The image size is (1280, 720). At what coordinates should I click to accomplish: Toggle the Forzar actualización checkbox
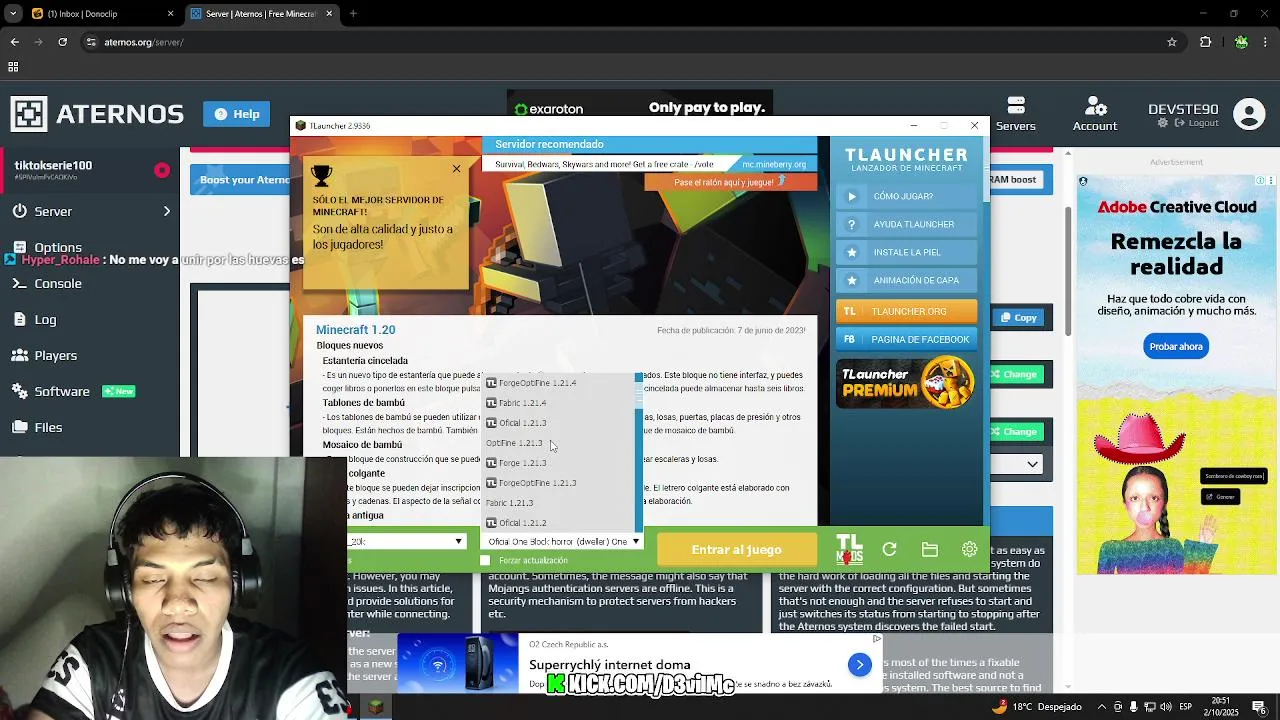coord(485,561)
